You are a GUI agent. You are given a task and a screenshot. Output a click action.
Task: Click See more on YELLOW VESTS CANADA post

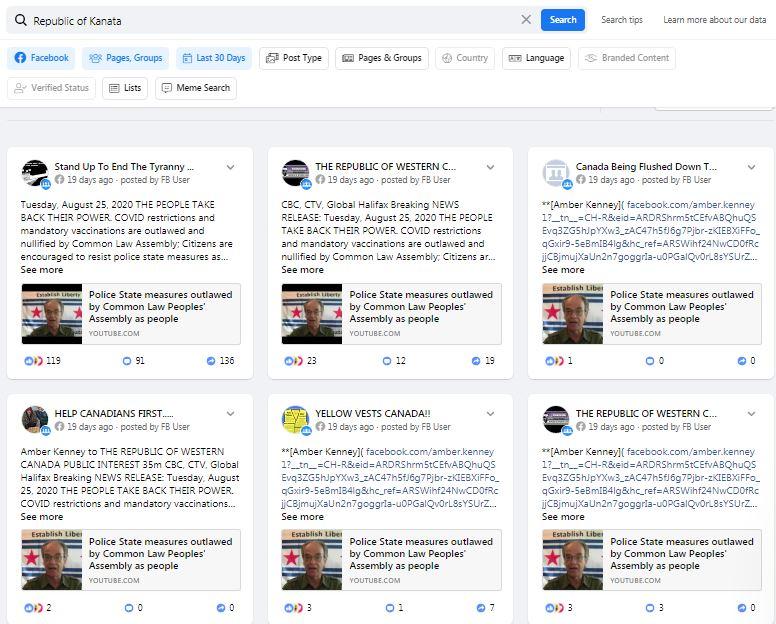tap(302, 517)
